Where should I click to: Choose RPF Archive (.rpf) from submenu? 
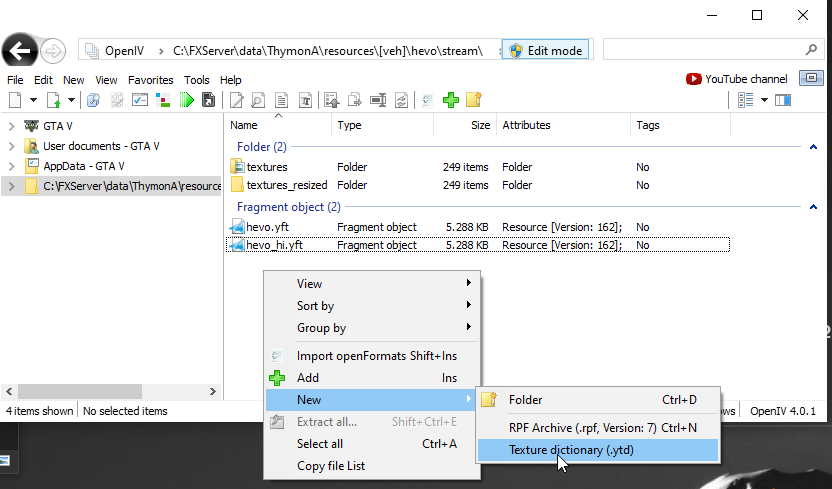598,428
